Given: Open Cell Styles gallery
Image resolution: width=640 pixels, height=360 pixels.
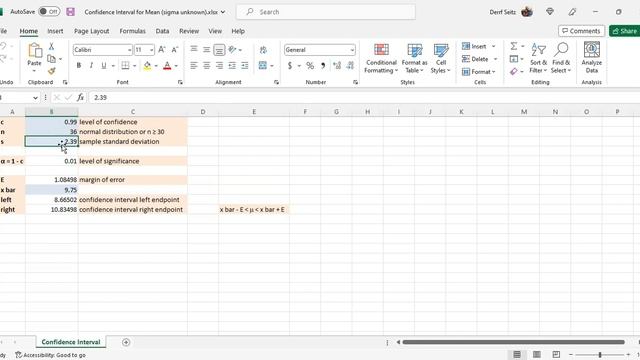Looking at the screenshot, I should tap(441, 58).
